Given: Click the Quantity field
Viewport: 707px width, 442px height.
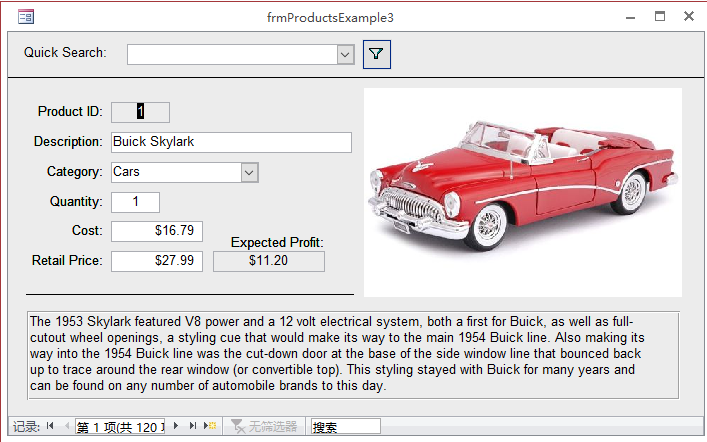Looking at the screenshot, I should pyautogui.click(x=135, y=202).
